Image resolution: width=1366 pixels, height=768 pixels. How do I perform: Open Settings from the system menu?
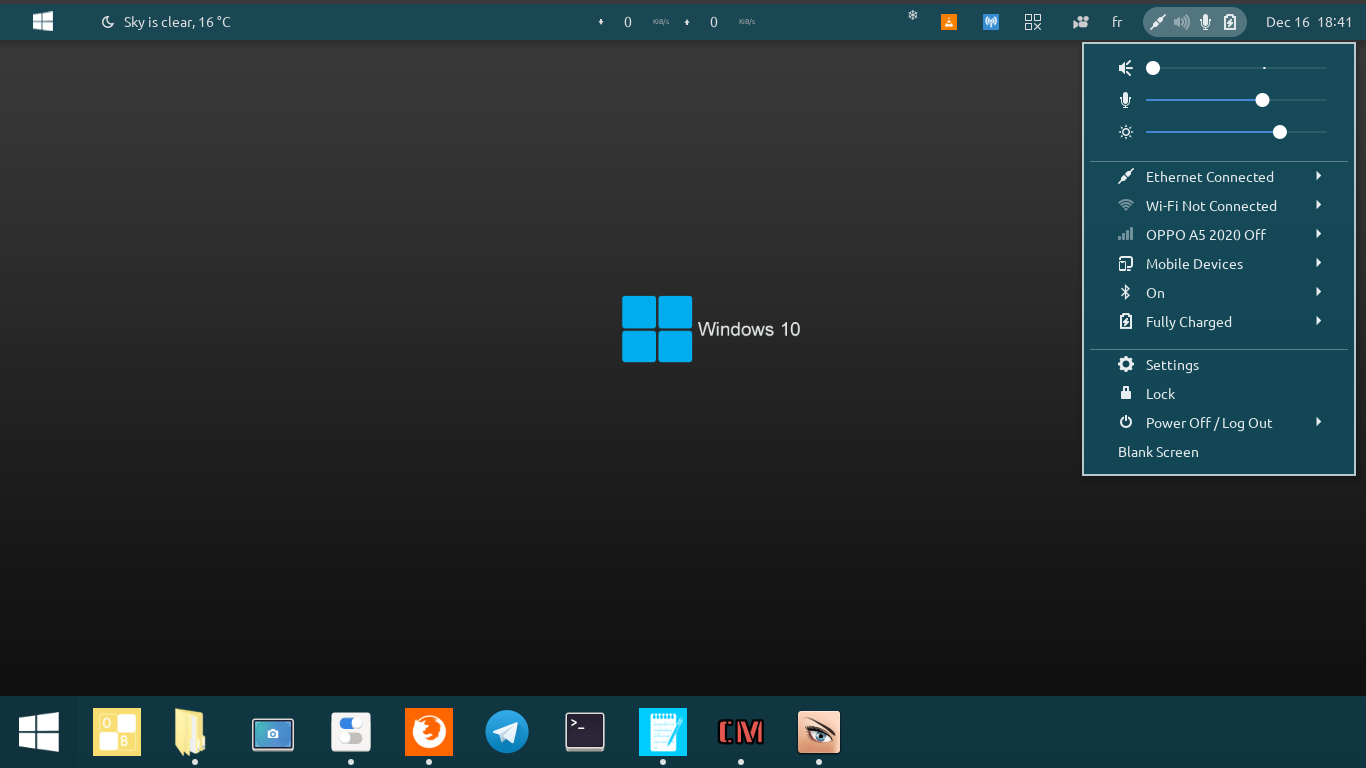(x=1218, y=365)
